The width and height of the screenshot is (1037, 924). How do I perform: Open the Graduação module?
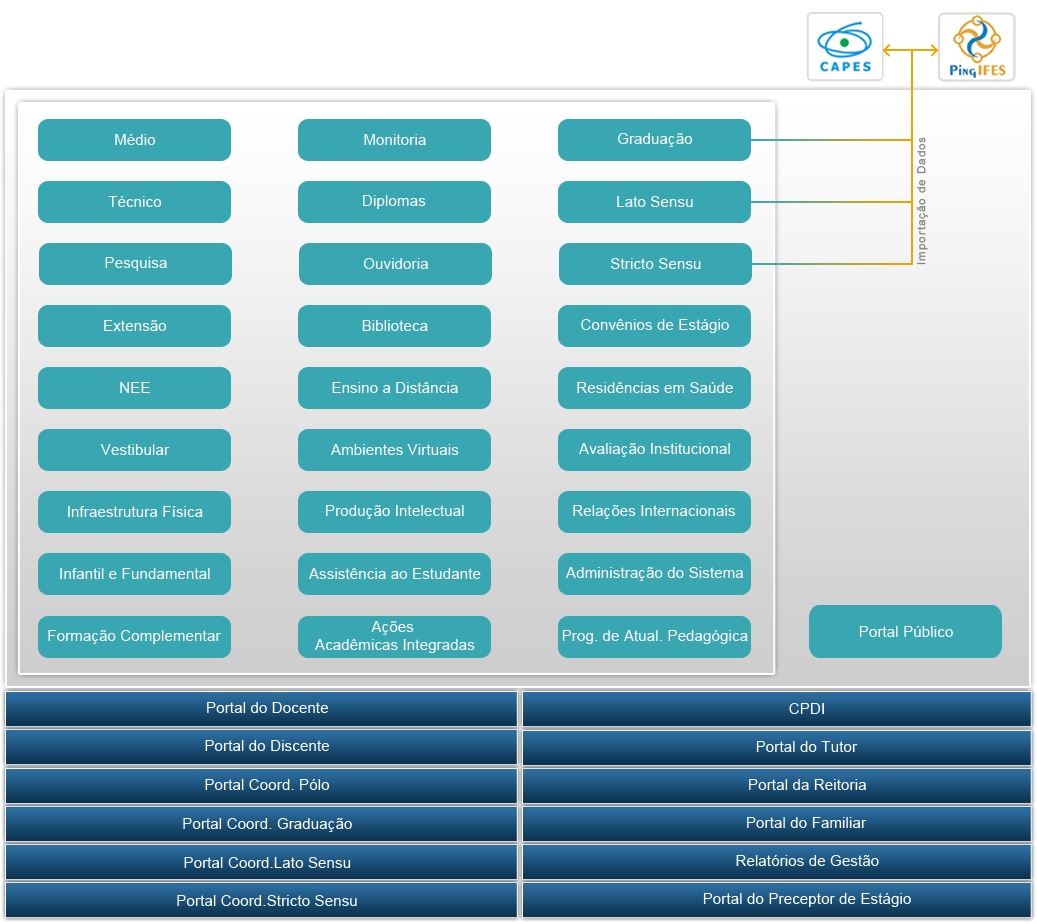654,140
